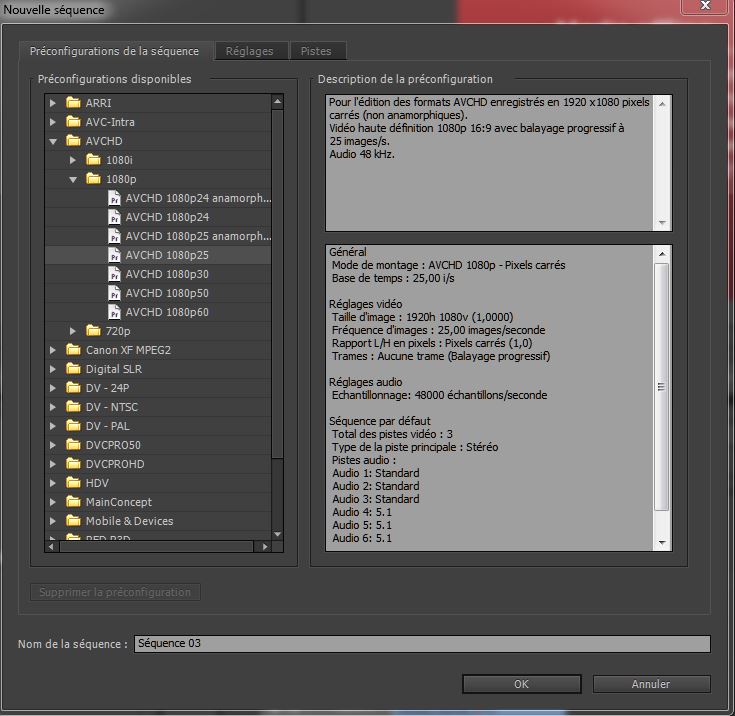
Task: Click the AVCHD 1080p30 preset file icon
Action: [114, 274]
